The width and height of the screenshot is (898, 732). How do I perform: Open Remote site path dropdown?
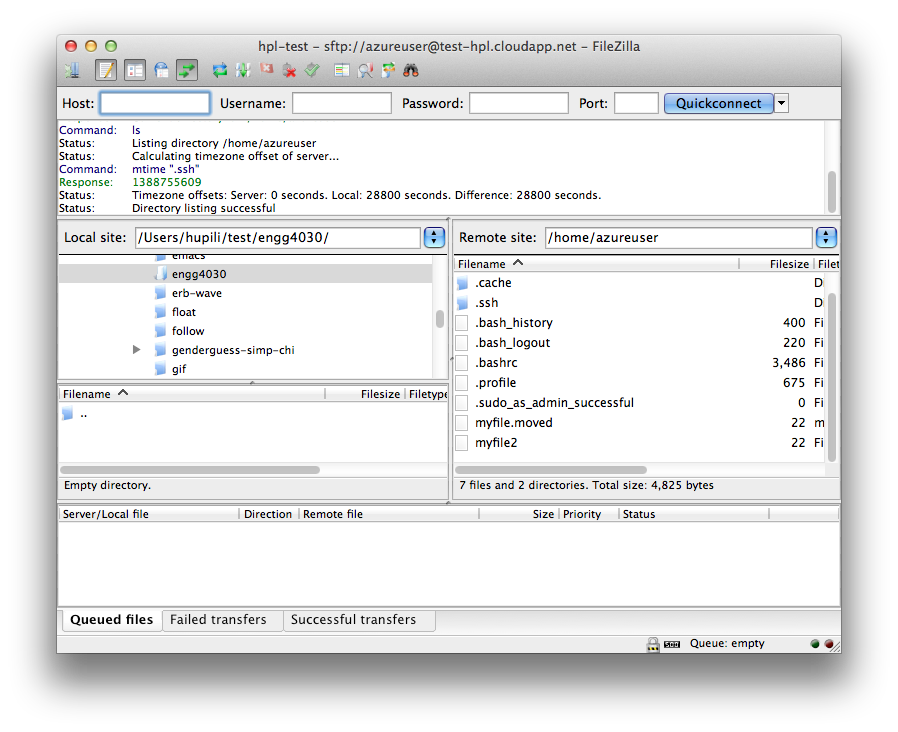coord(826,238)
